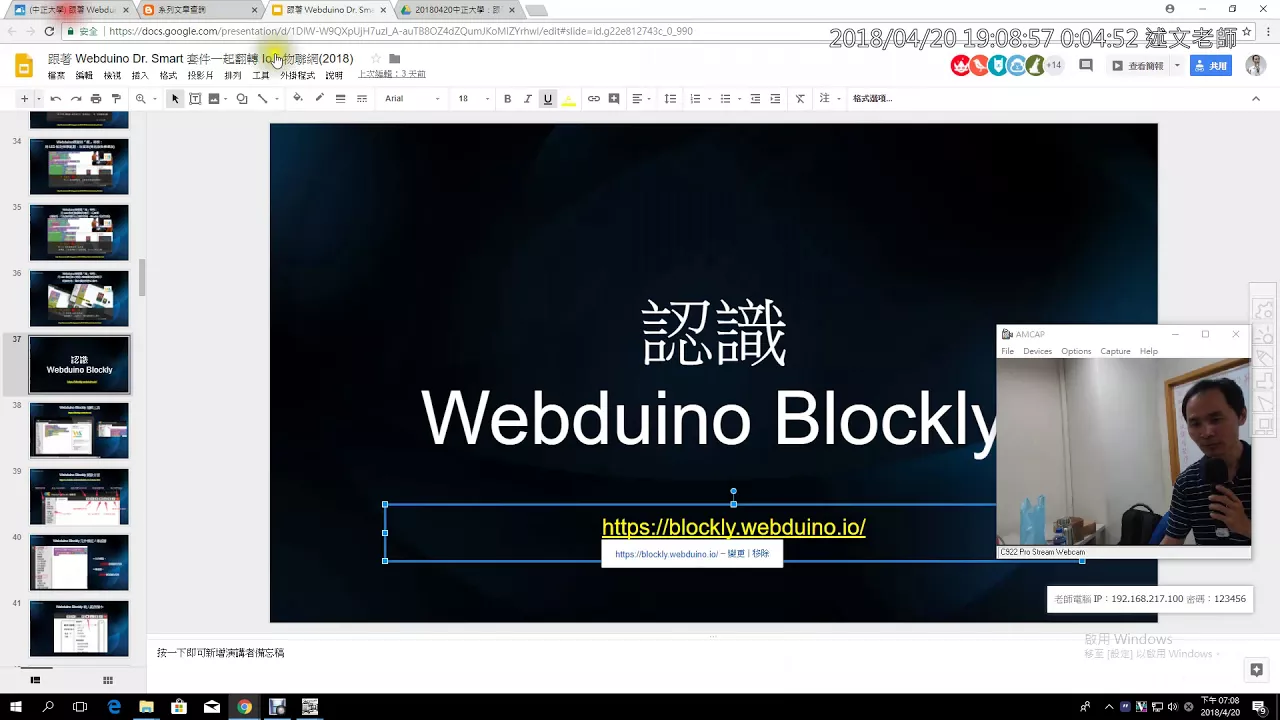Open the font size 18 dropdown
Image resolution: width=1280 pixels, height=720 pixels.
click(x=473, y=99)
